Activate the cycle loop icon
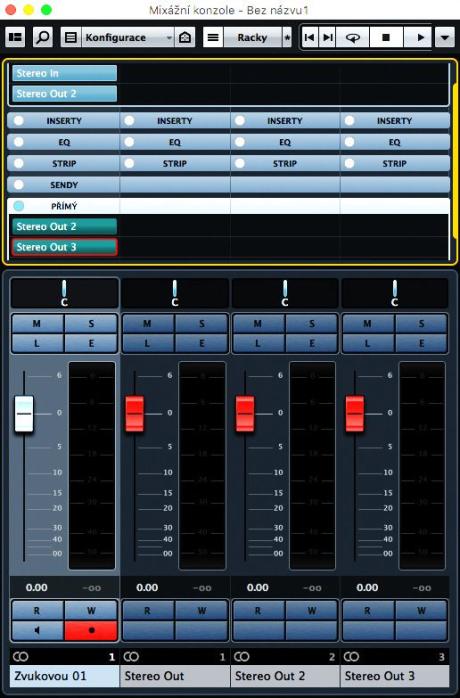 pos(353,37)
